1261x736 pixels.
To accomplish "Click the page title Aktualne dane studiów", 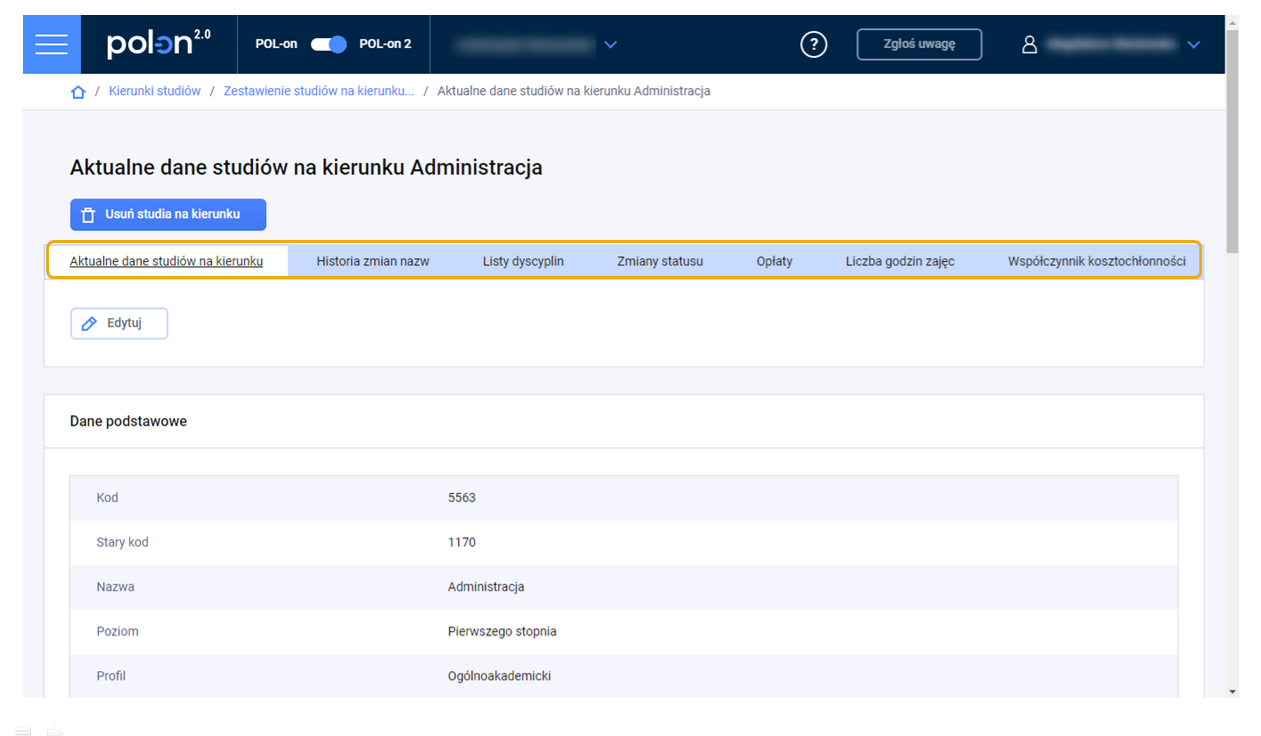I will click(306, 167).
